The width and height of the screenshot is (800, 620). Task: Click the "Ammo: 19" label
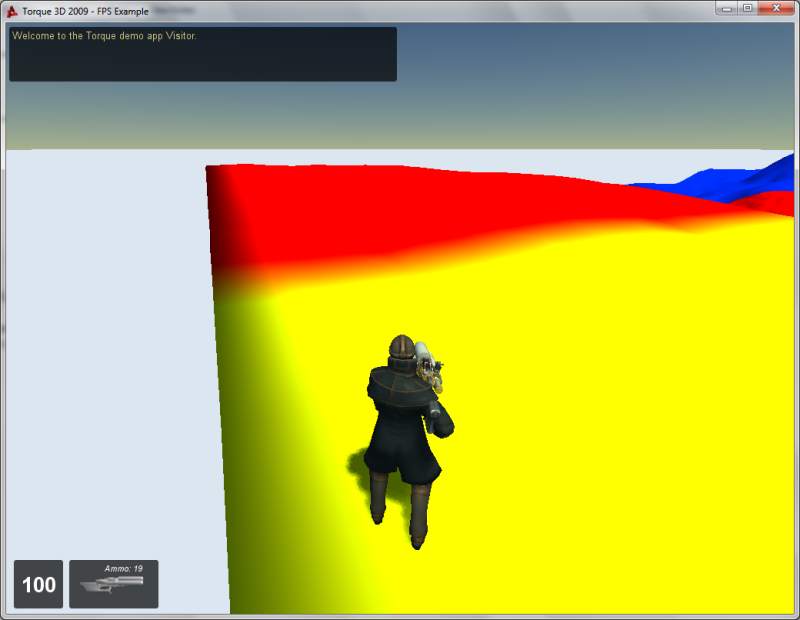tap(123, 568)
